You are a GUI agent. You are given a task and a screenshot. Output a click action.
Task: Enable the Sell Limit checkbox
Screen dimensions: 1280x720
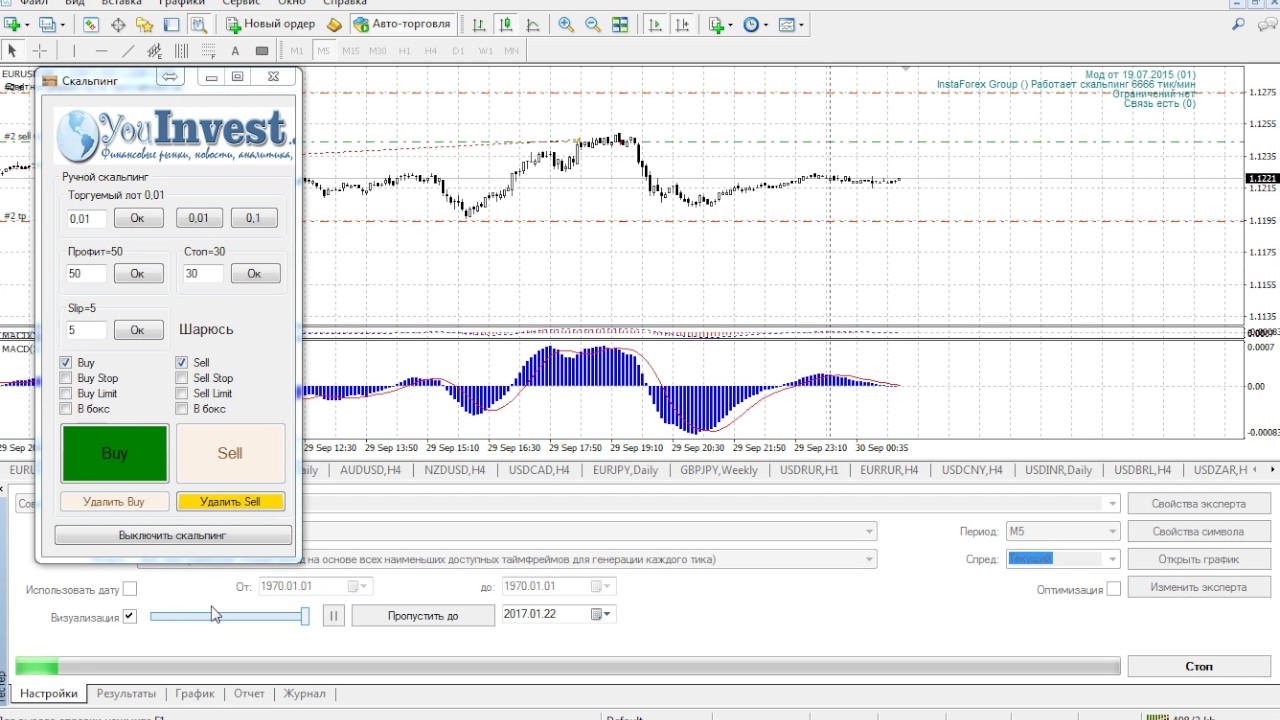coord(182,393)
